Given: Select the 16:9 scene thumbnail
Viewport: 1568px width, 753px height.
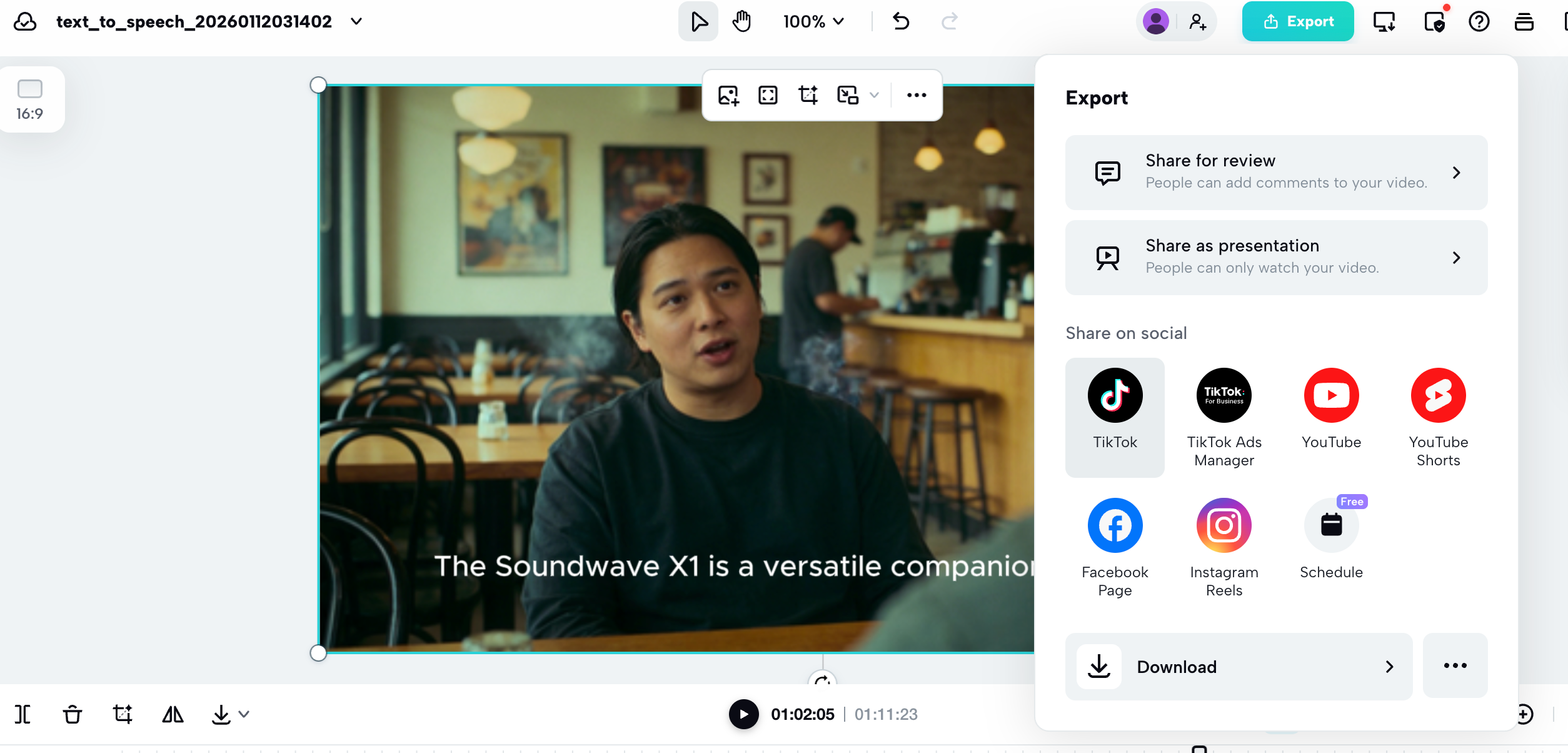Looking at the screenshot, I should click(x=31, y=99).
